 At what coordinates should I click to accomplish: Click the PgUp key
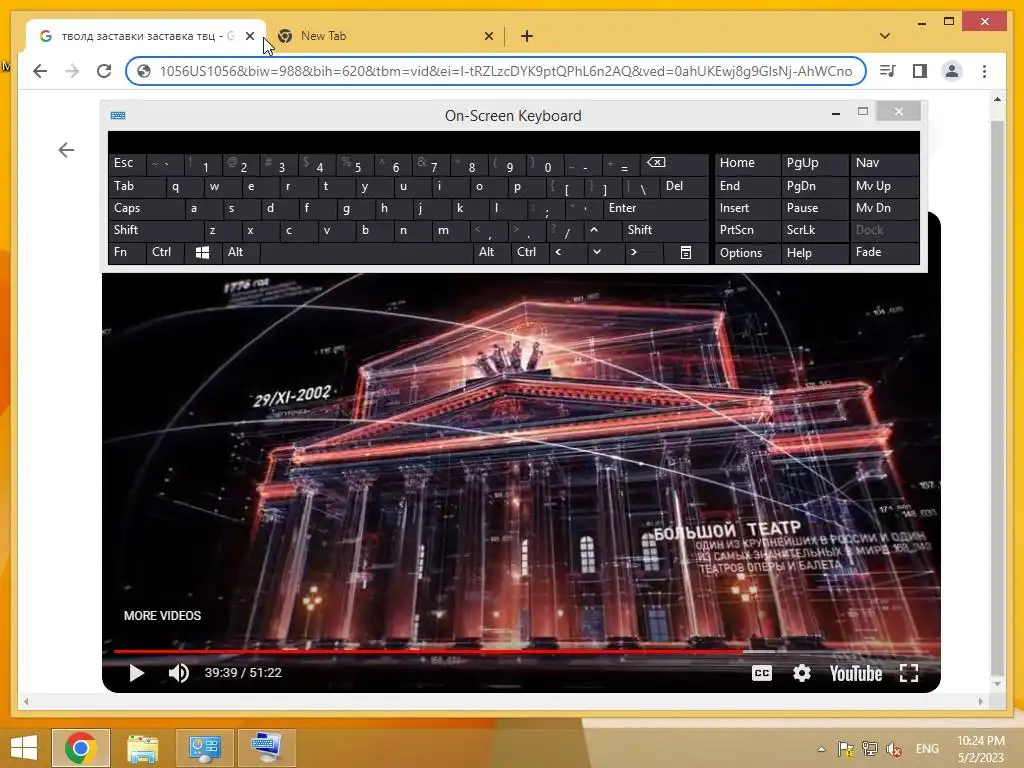click(814, 164)
